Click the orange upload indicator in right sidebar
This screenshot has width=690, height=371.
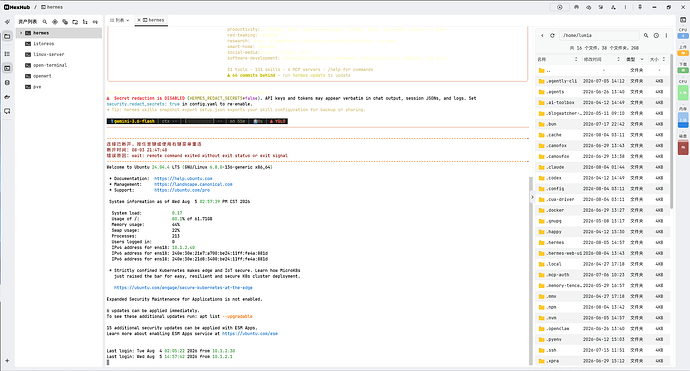[683, 53]
